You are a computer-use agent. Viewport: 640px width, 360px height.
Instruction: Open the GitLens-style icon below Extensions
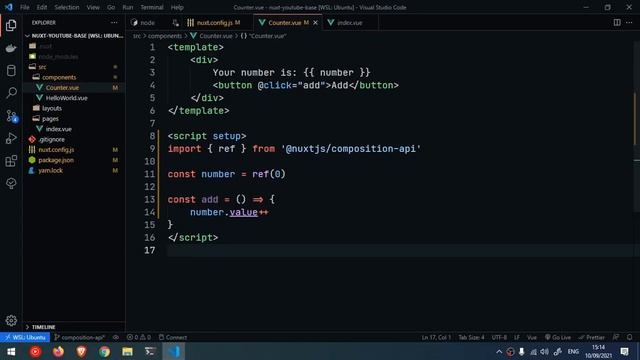11,183
